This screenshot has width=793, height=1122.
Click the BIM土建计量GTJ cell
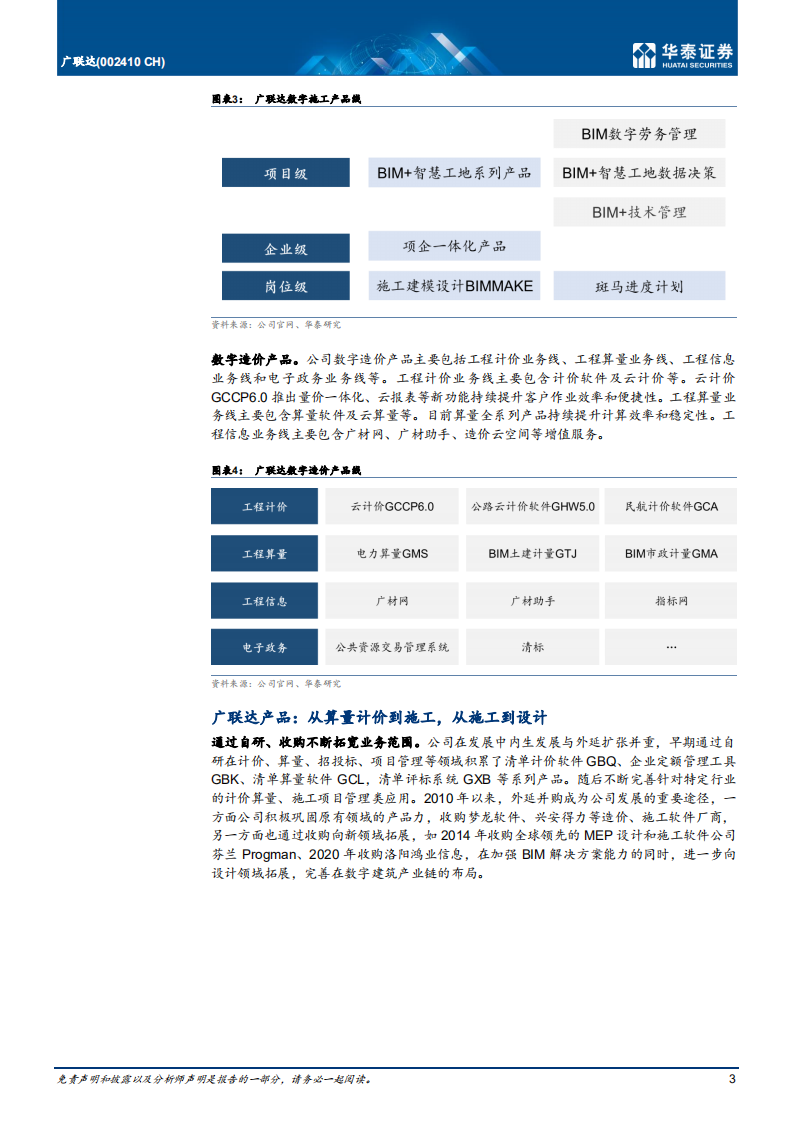pyautogui.click(x=532, y=553)
